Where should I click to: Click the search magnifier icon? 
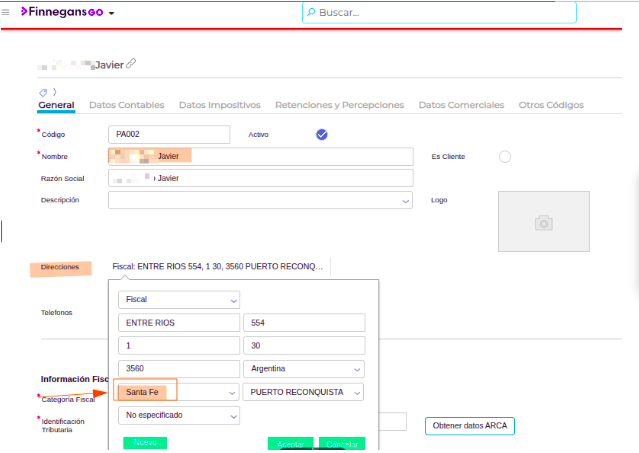click(x=311, y=13)
